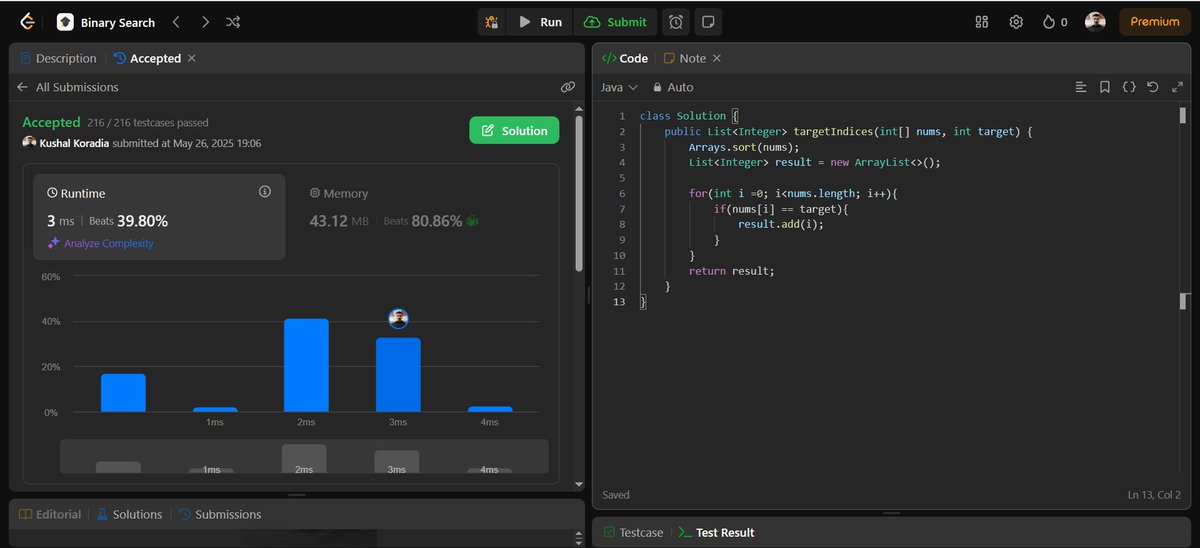Click "Ln 13, Col 2" status indicator
Screen dimensions: 1200x548
(1154, 495)
